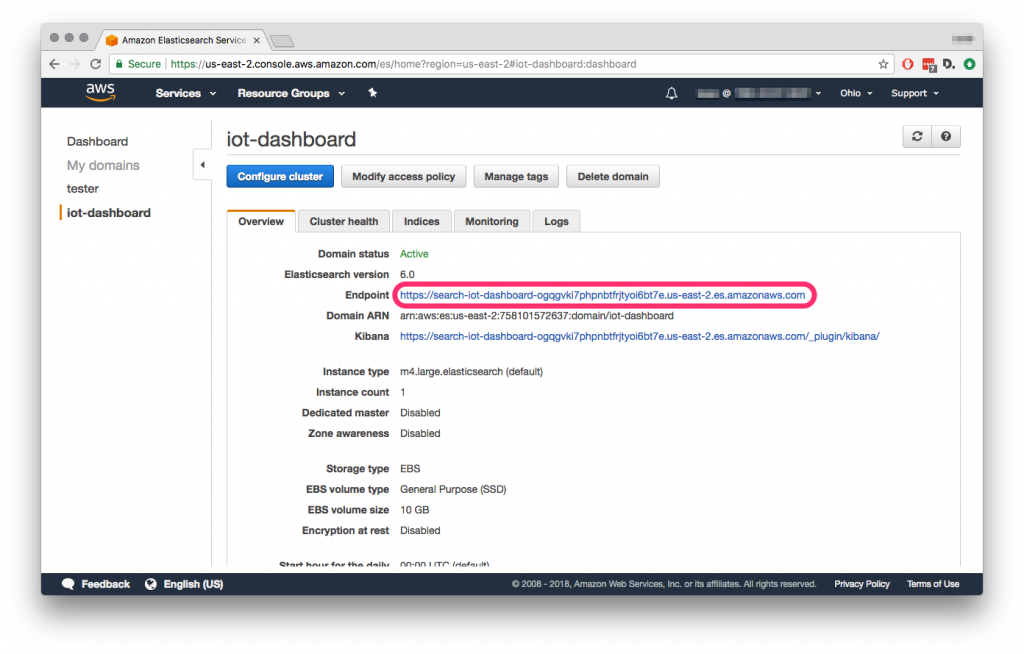The height and width of the screenshot is (654, 1024).
Task: Click the browser back arrow
Action: pos(54,63)
